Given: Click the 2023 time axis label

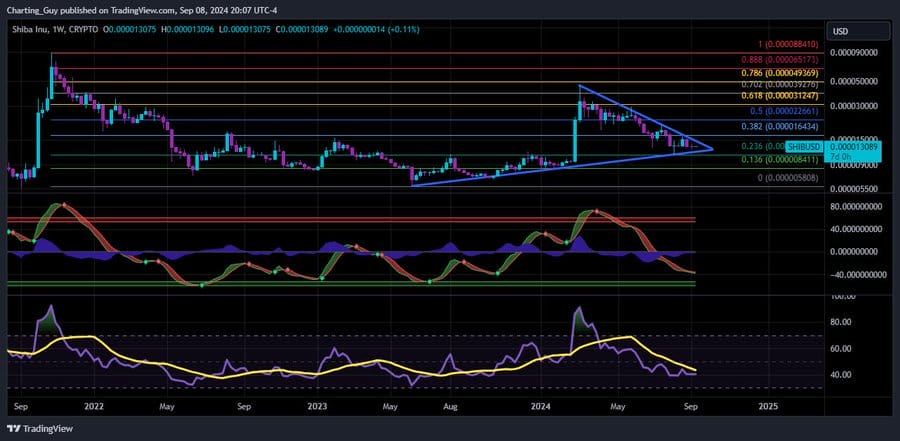Looking at the screenshot, I should (318, 407).
